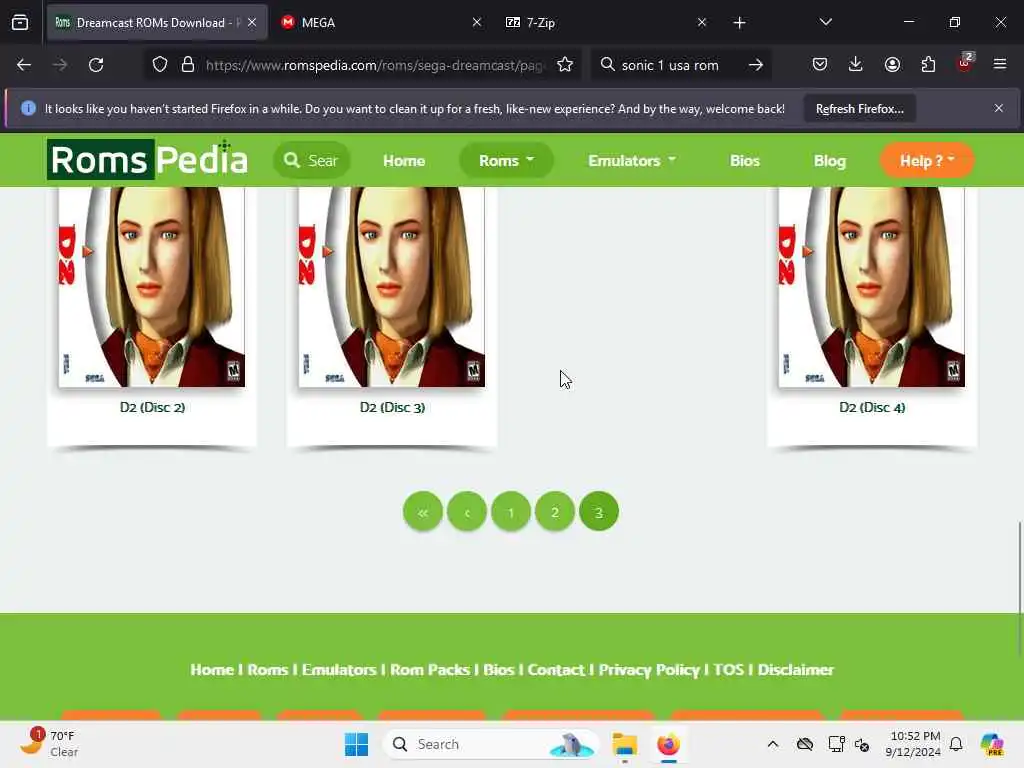Click the RomsPedia logo
The height and width of the screenshot is (768, 1024).
coord(148,159)
